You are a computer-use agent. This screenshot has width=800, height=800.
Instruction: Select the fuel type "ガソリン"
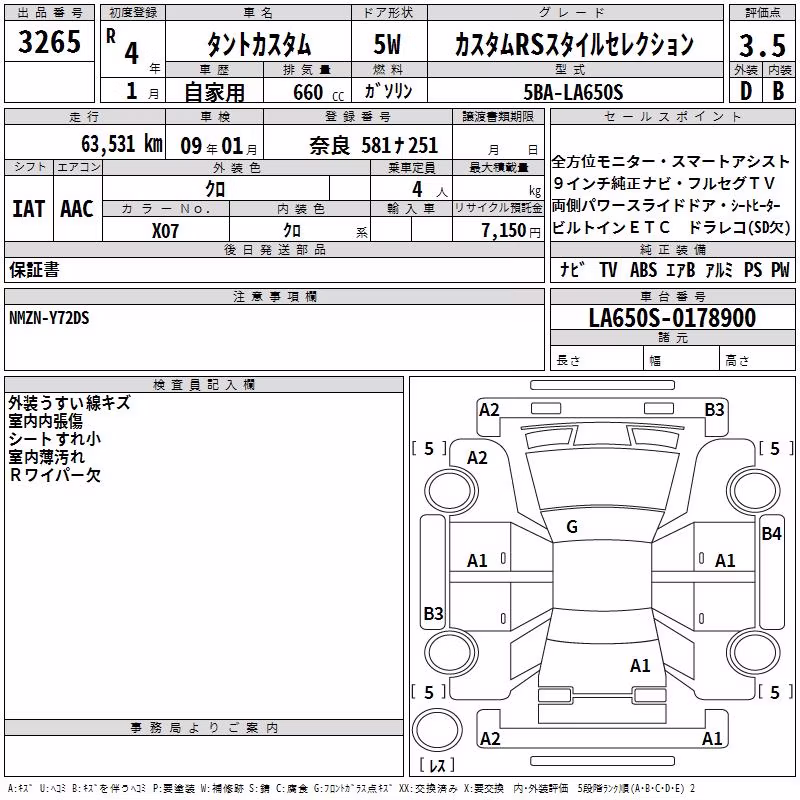click(x=388, y=91)
